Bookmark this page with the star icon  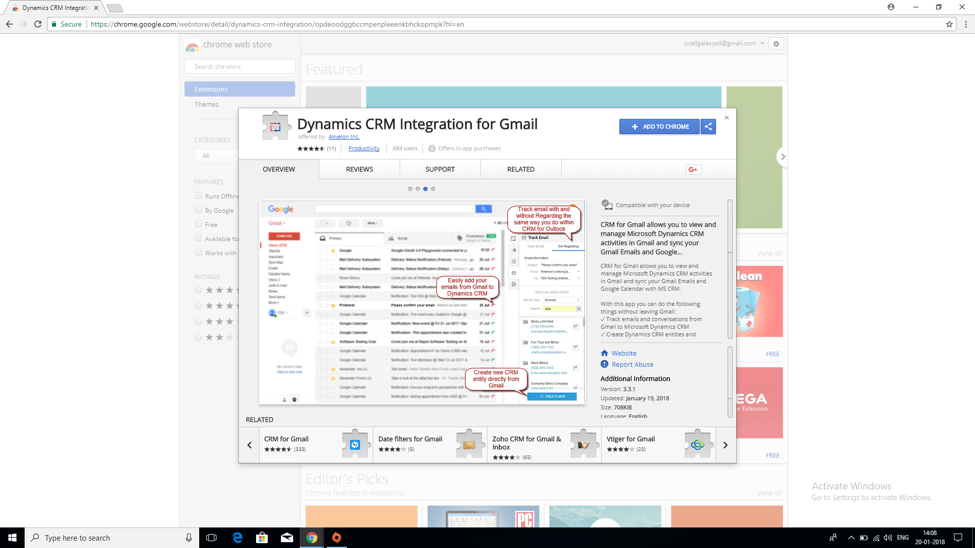[949, 24]
